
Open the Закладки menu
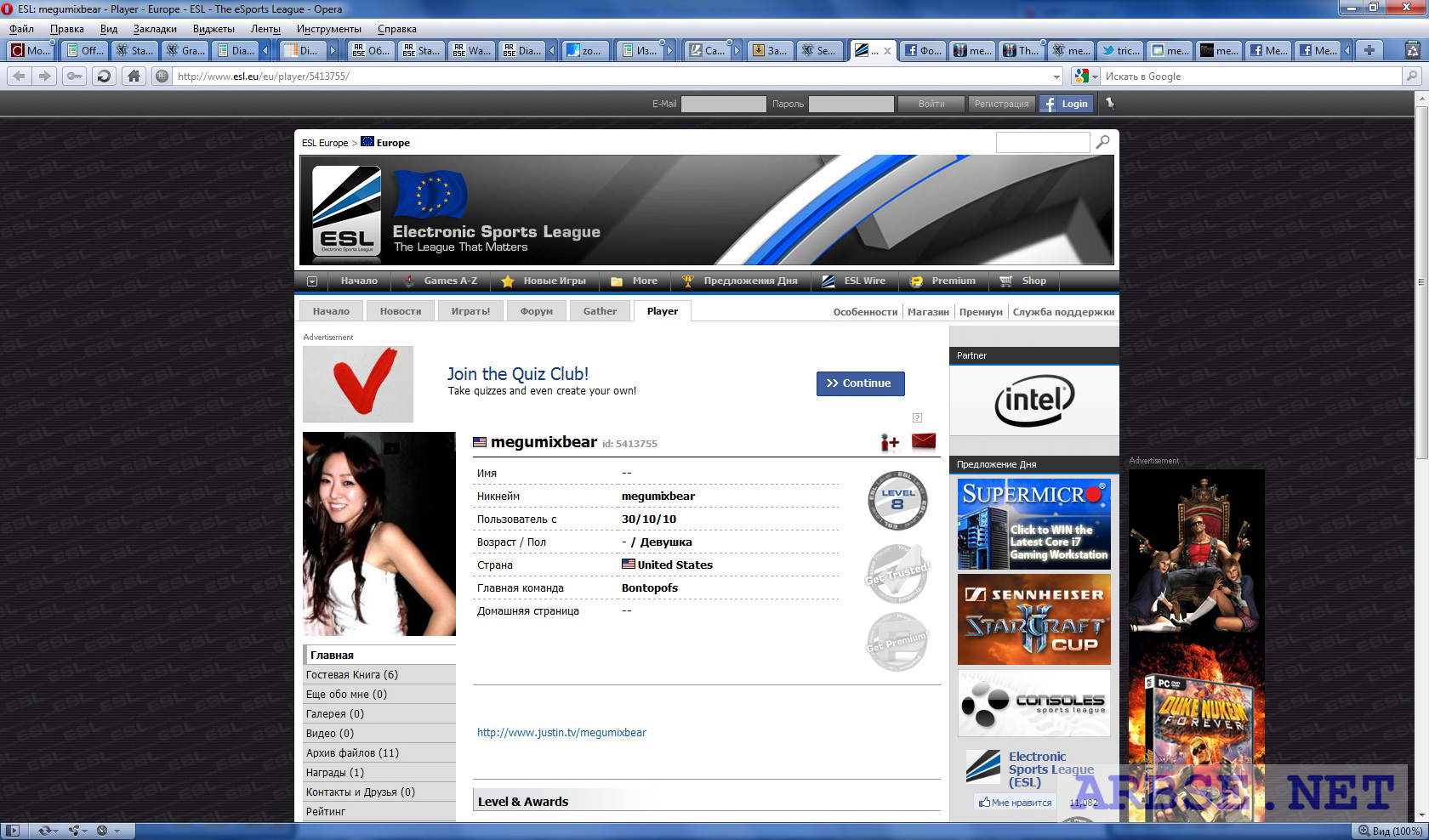(x=155, y=29)
